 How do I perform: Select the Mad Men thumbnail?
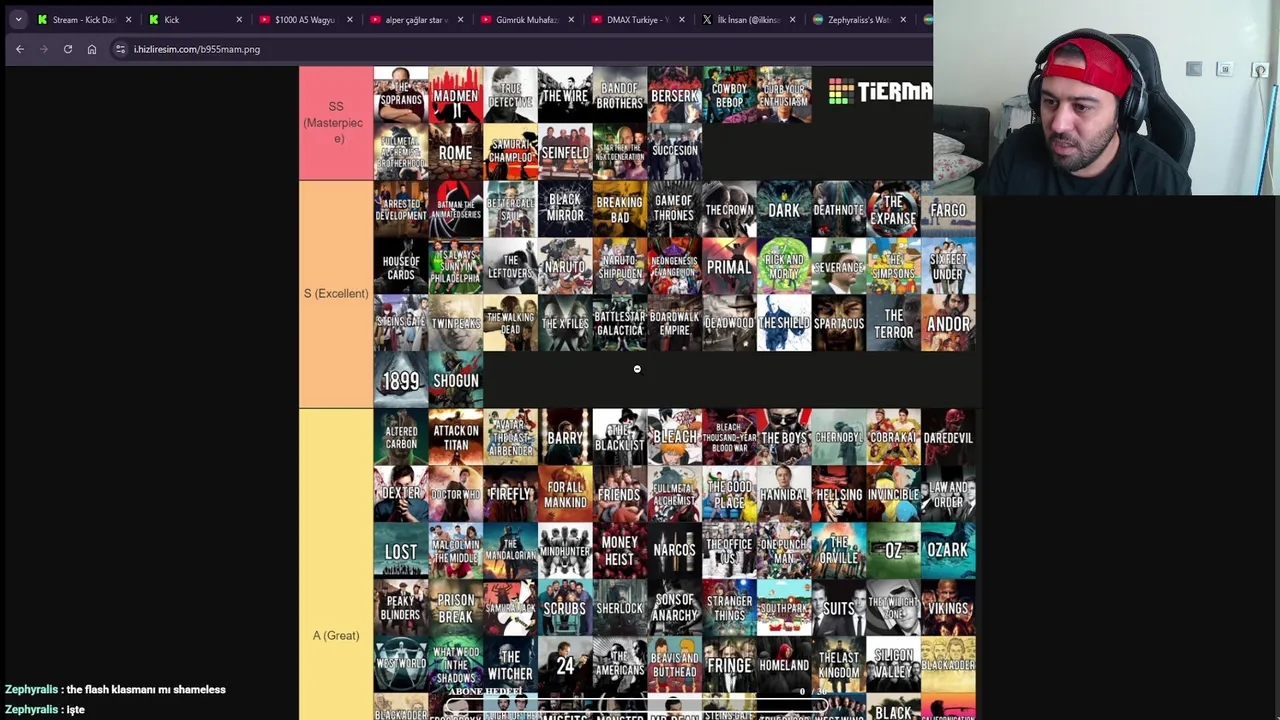(456, 95)
